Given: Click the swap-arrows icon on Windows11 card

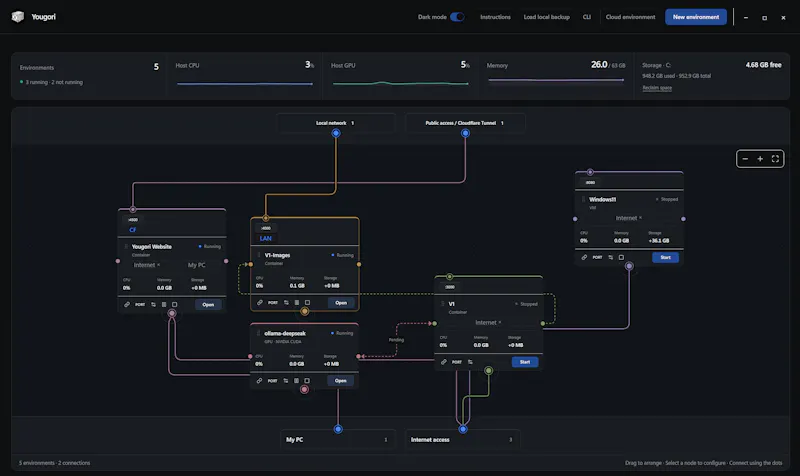Looking at the screenshot, I should tap(611, 257).
